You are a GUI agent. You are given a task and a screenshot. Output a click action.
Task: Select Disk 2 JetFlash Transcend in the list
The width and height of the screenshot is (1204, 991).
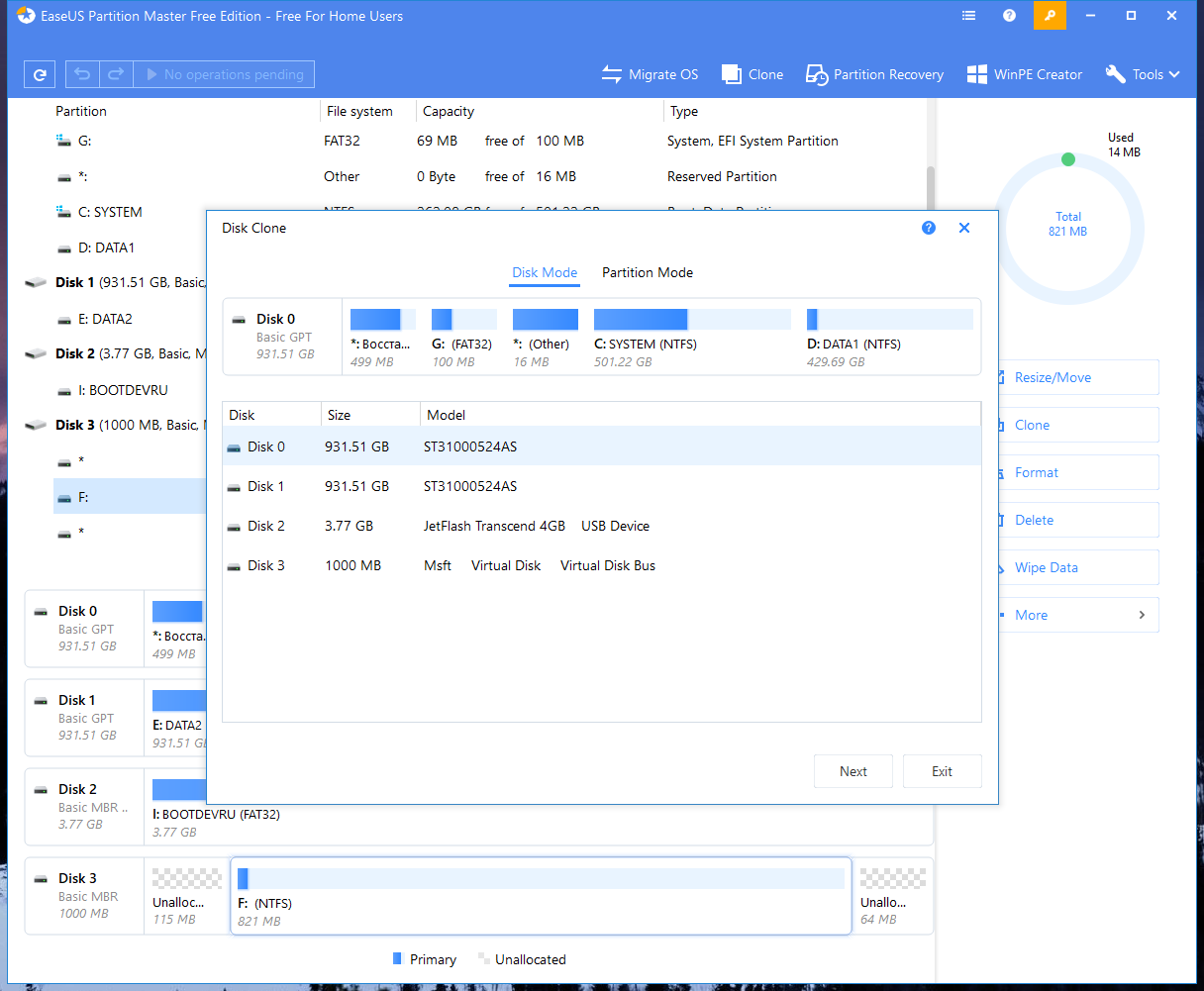coord(602,526)
